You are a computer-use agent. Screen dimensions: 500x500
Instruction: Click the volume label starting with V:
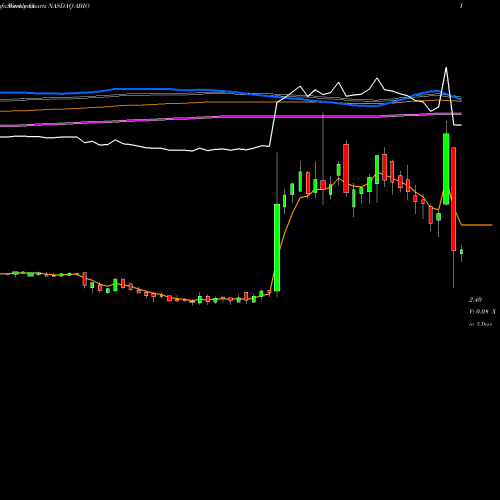pos(482,312)
